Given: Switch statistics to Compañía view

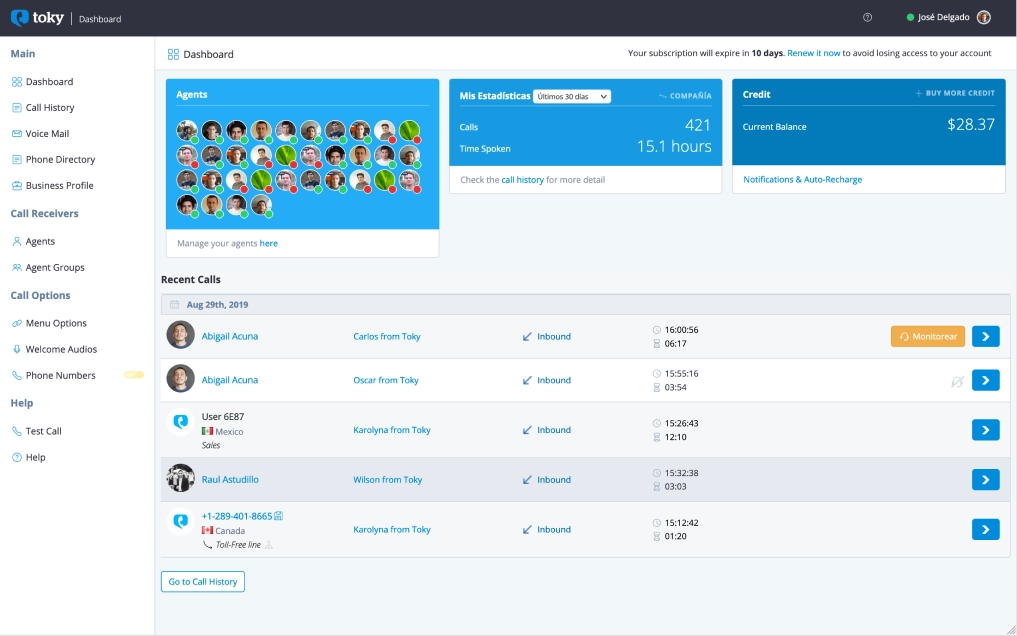Looking at the screenshot, I should click(685, 96).
